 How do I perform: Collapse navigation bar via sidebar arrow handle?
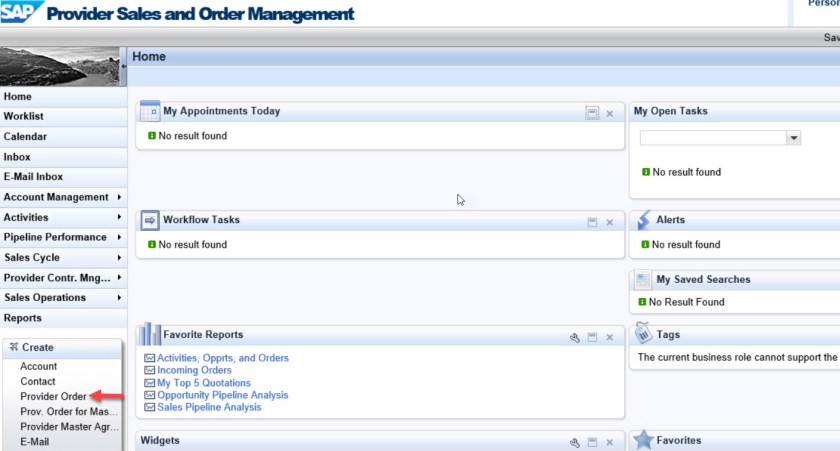124,66
